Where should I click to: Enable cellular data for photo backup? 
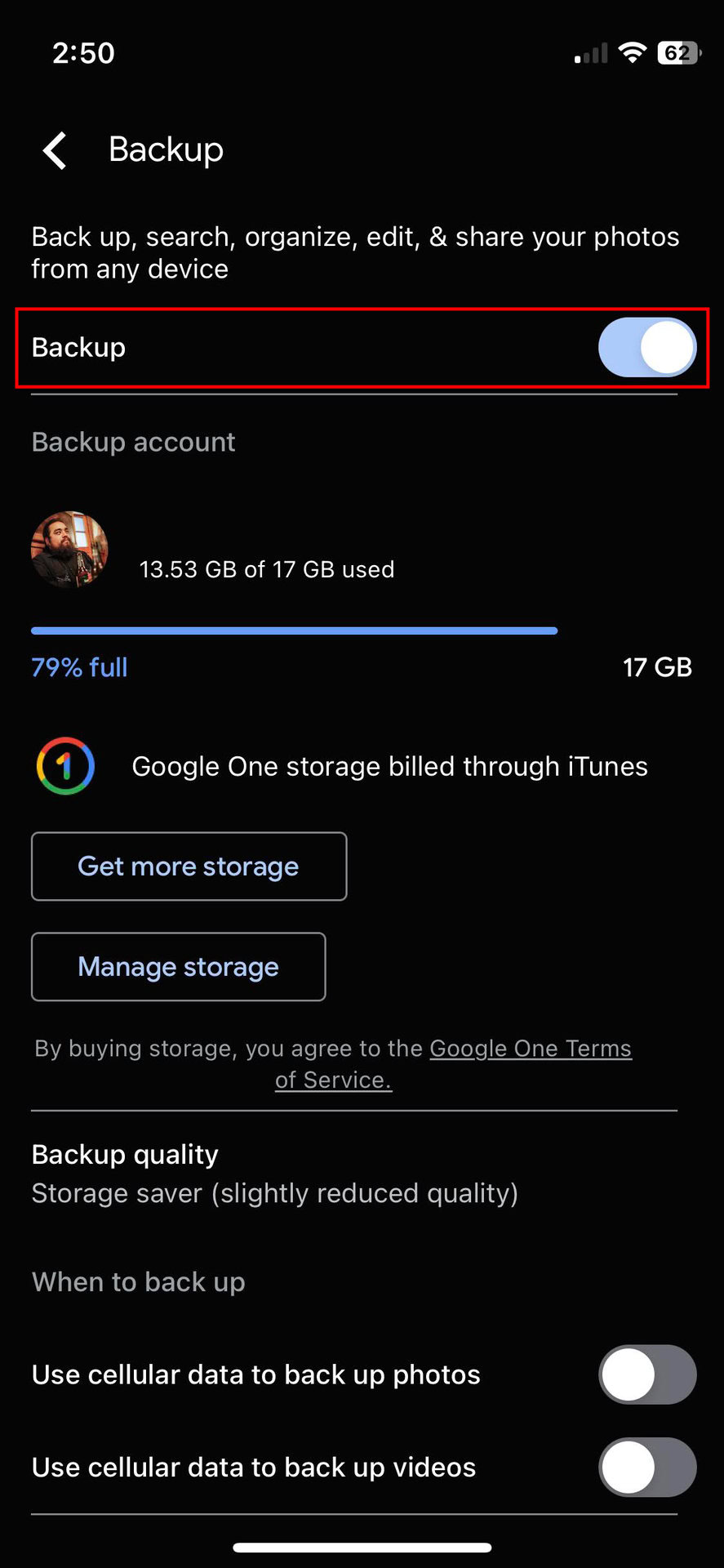pos(646,1374)
